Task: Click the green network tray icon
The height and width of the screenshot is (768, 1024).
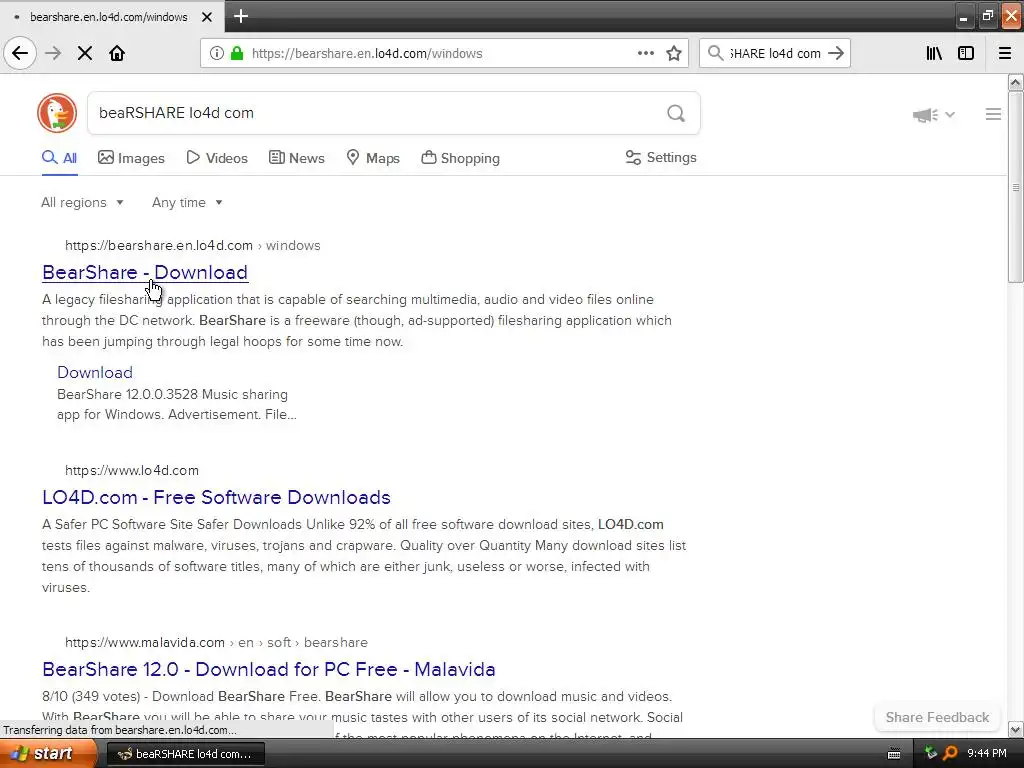Action: pyautogui.click(x=931, y=754)
